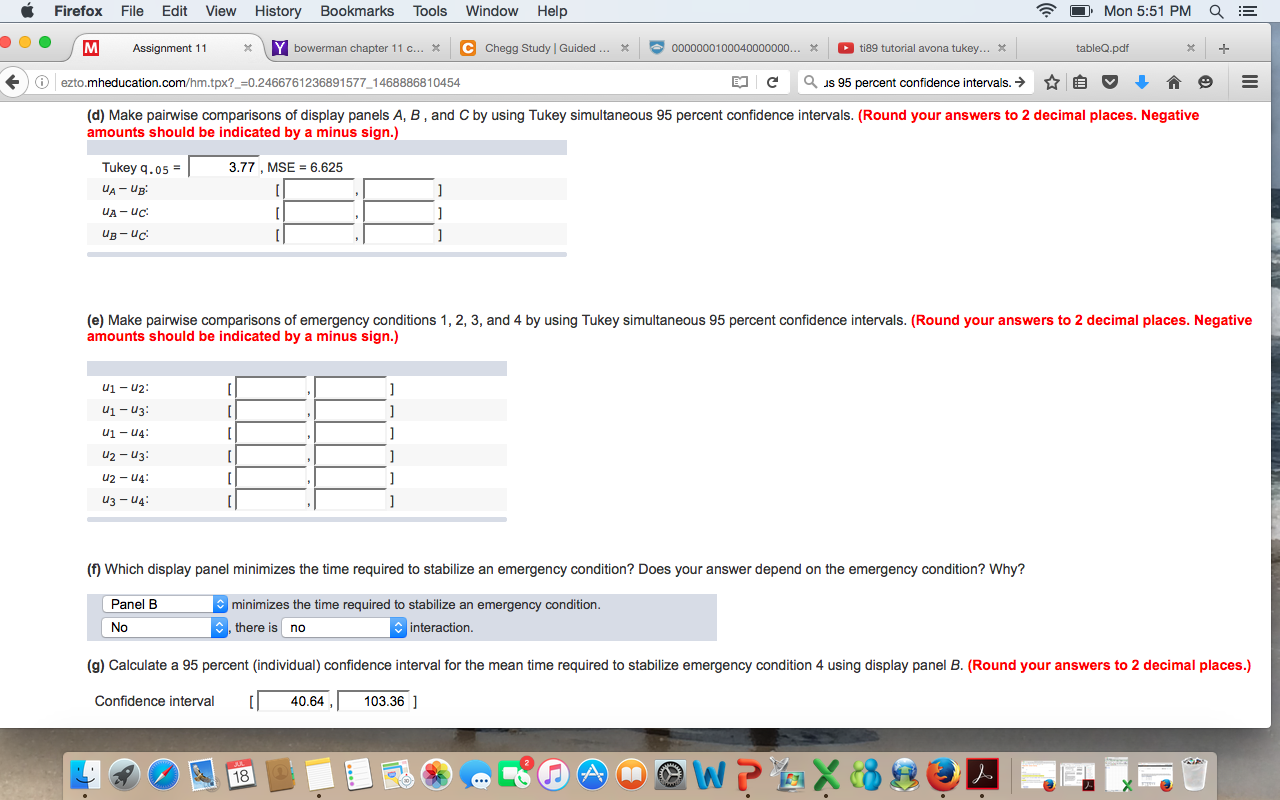The height and width of the screenshot is (800, 1280).
Task: Switch to bowerman chapter 11 tab
Action: coord(359,48)
